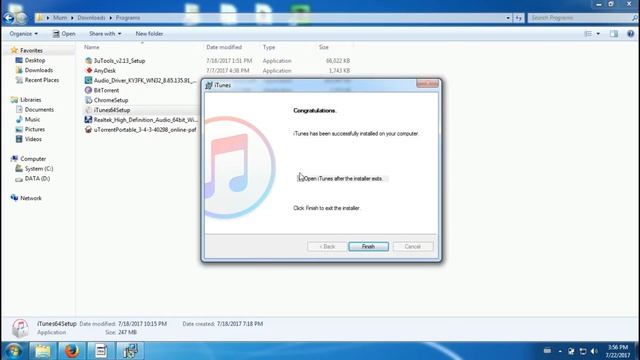The width and height of the screenshot is (640, 360).
Task: Open Videos library
Action: tap(33, 139)
